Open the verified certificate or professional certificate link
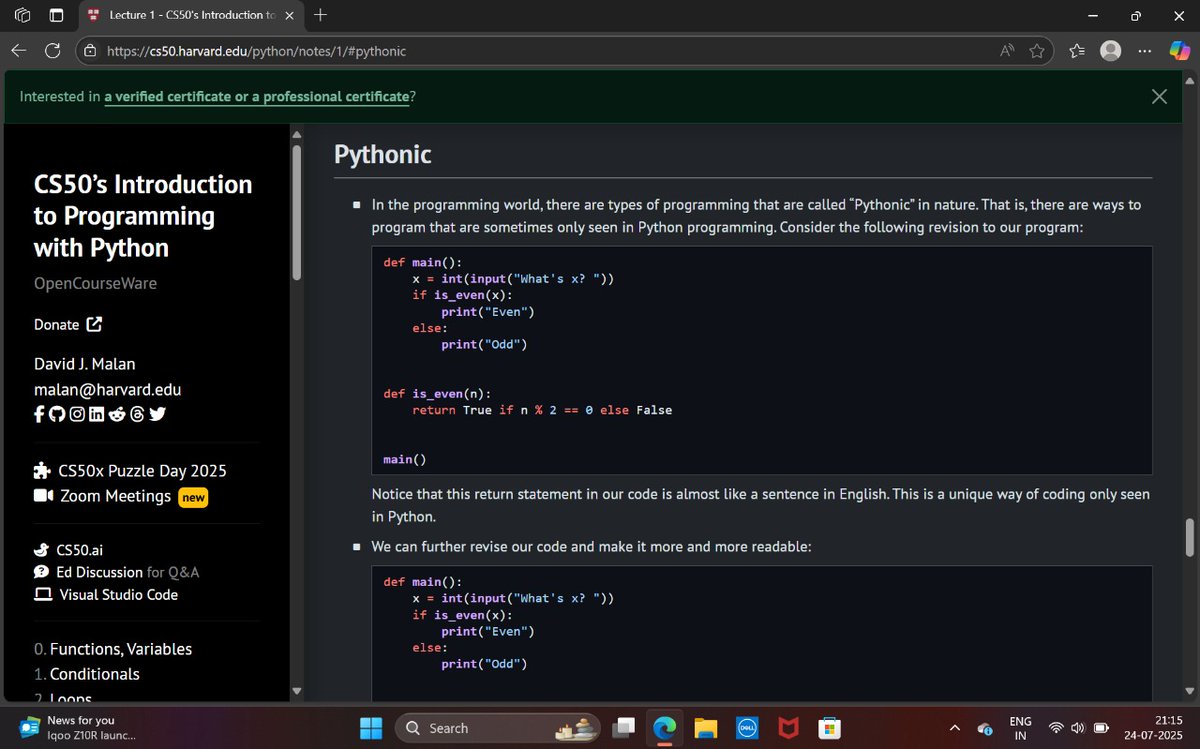 [257, 97]
